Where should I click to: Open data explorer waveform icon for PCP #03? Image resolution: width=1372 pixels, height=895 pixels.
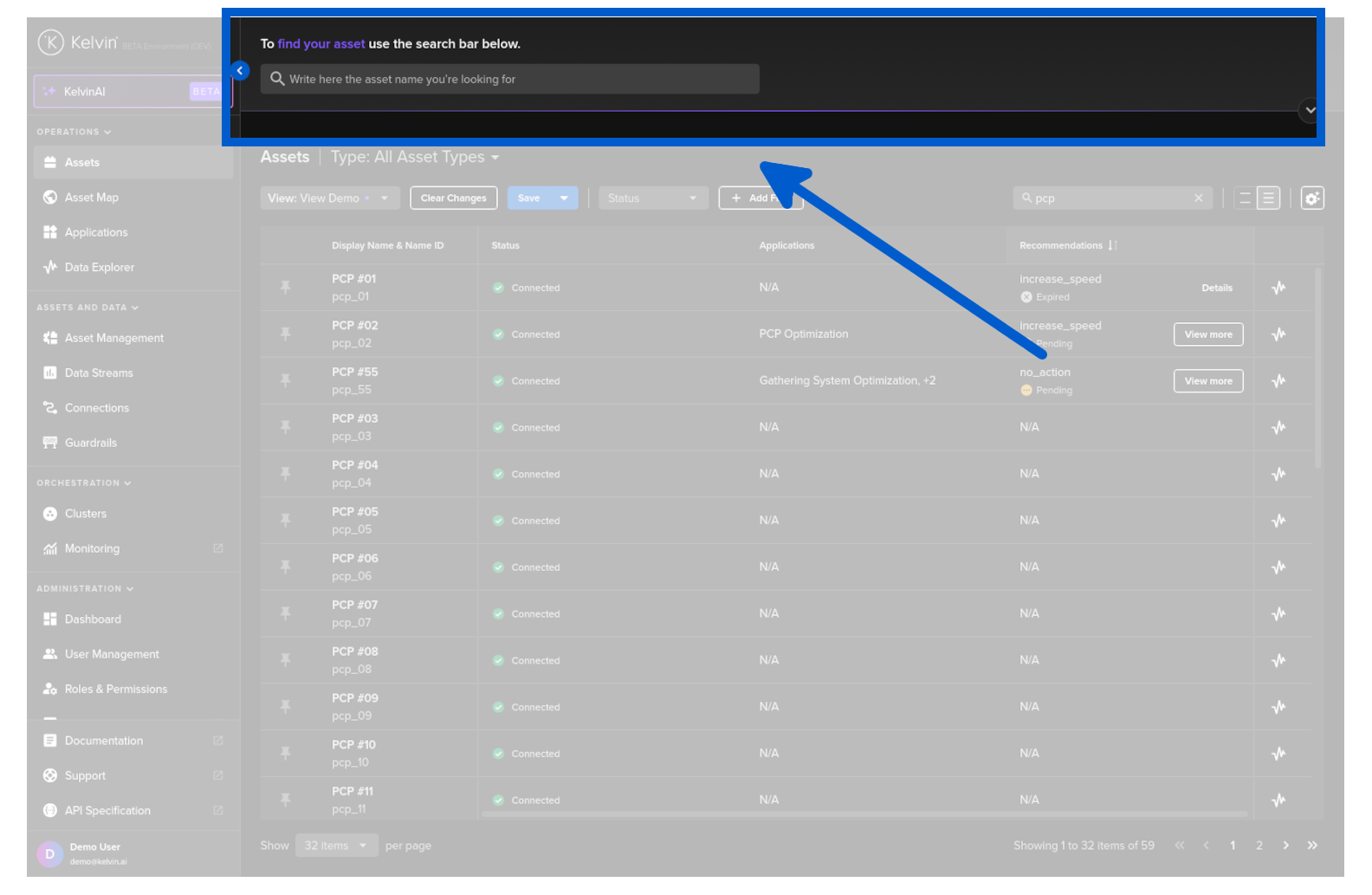pos(1278,427)
